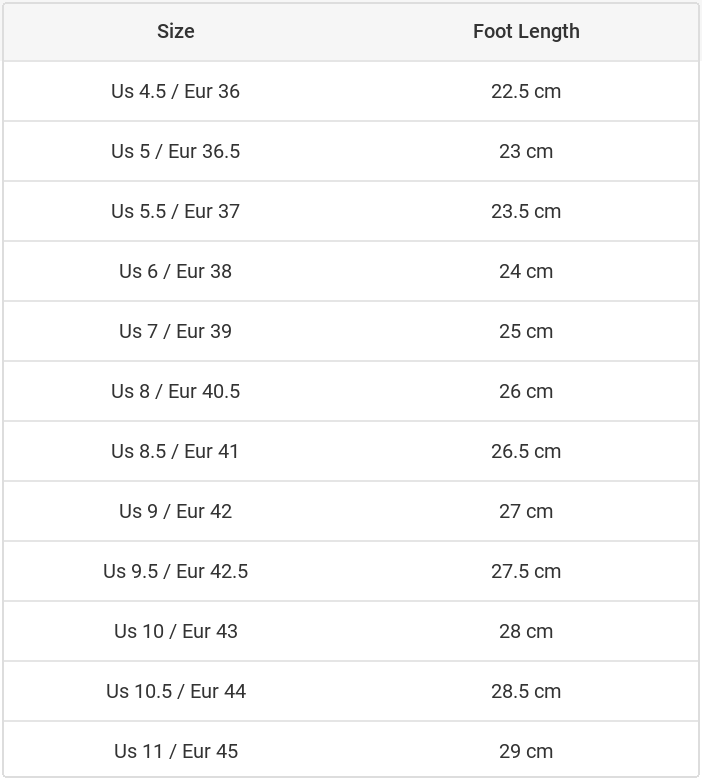The image size is (702, 780).
Task: Pick the Us 9 / Eur 42 row
Action: pyautogui.click(x=175, y=511)
